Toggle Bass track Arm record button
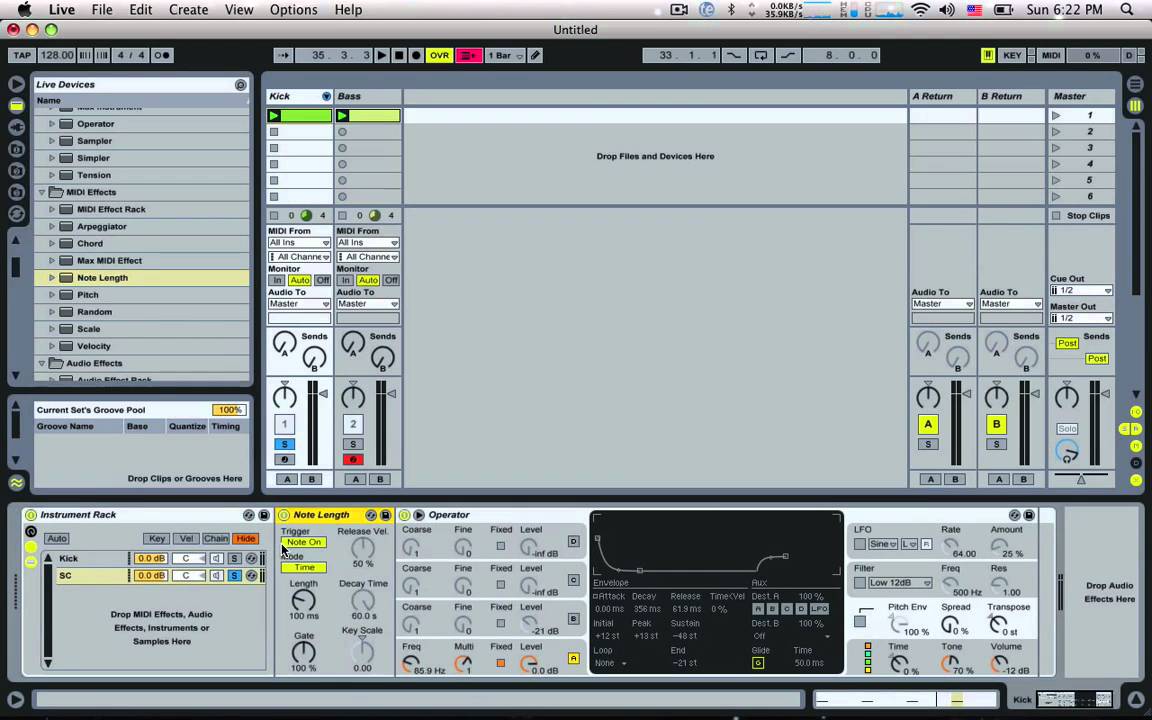Screen dimensions: 1152x720 pos(353,459)
